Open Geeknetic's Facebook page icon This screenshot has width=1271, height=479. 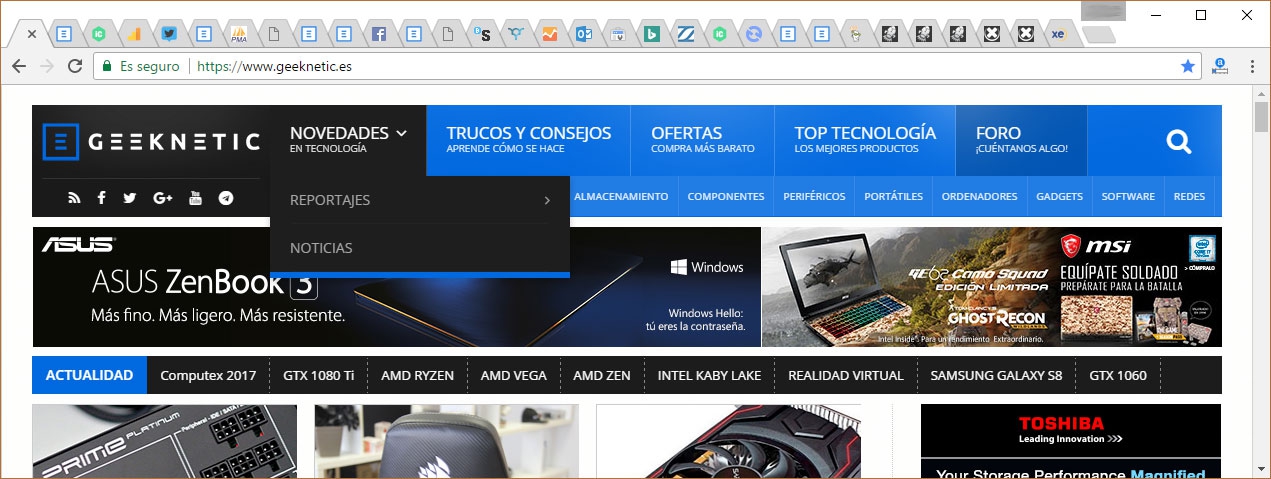[x=101, y=198]
